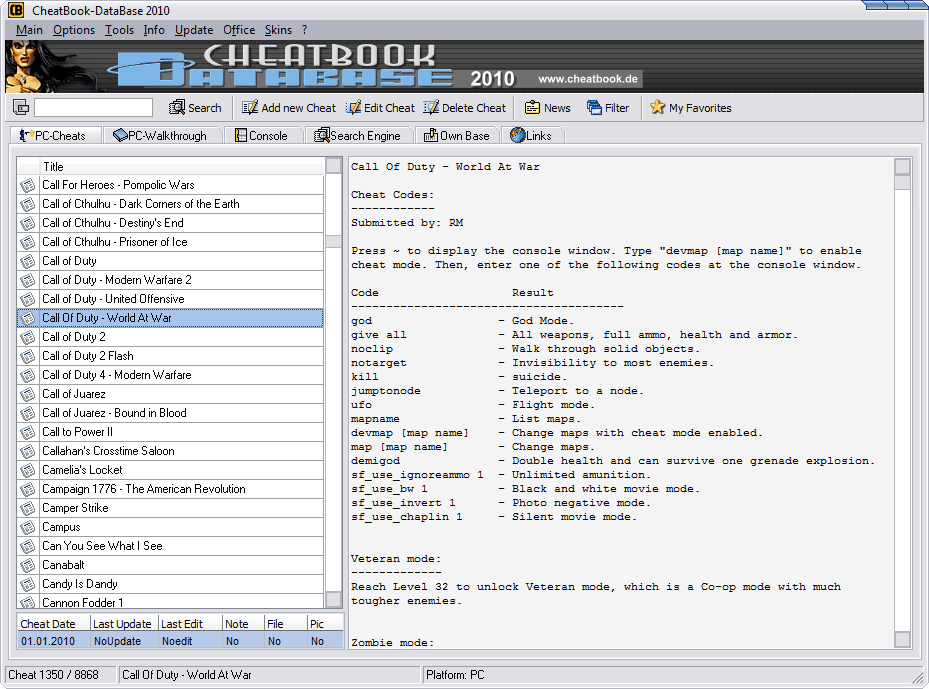Click the www.cheatbook.de banner link
Screen dimensions: 929x689
click(588, 79)
